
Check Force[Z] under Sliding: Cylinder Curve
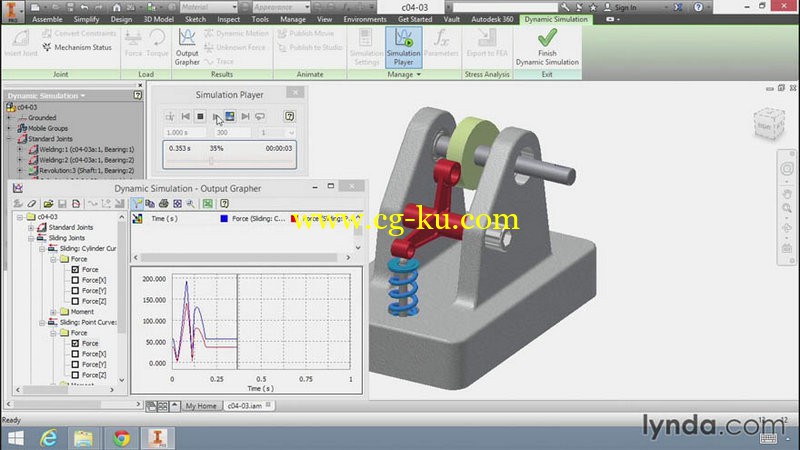coord(75,301)
